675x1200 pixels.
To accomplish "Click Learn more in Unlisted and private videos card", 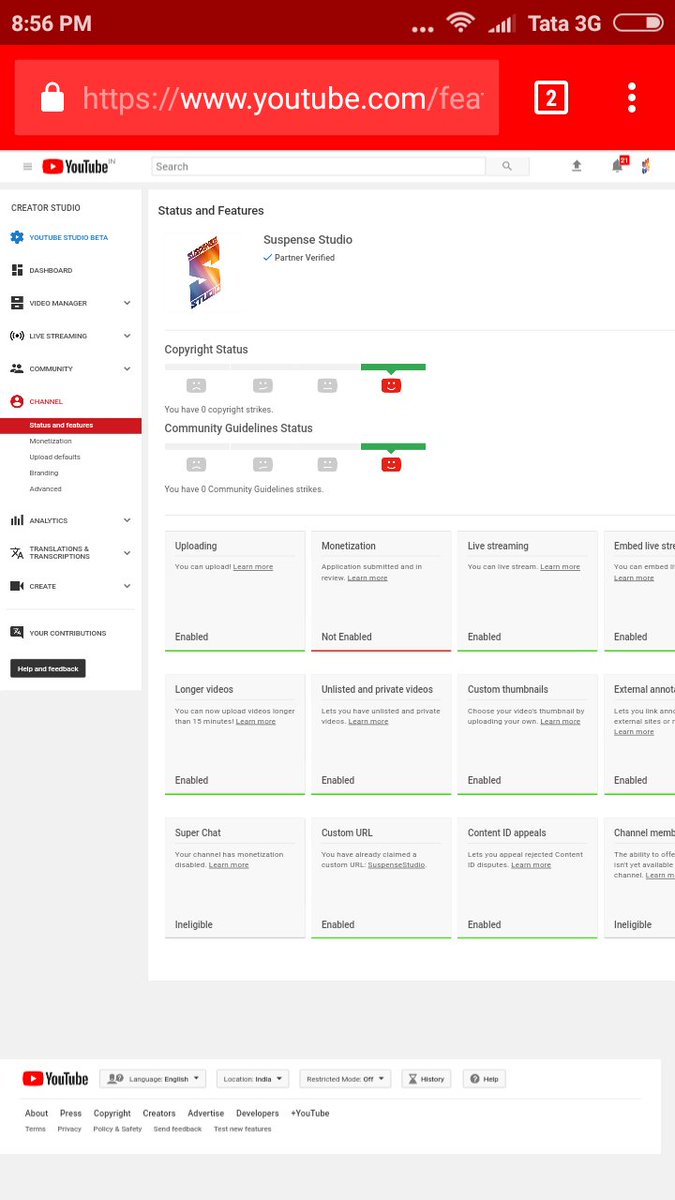I will (x=368, y=721).
